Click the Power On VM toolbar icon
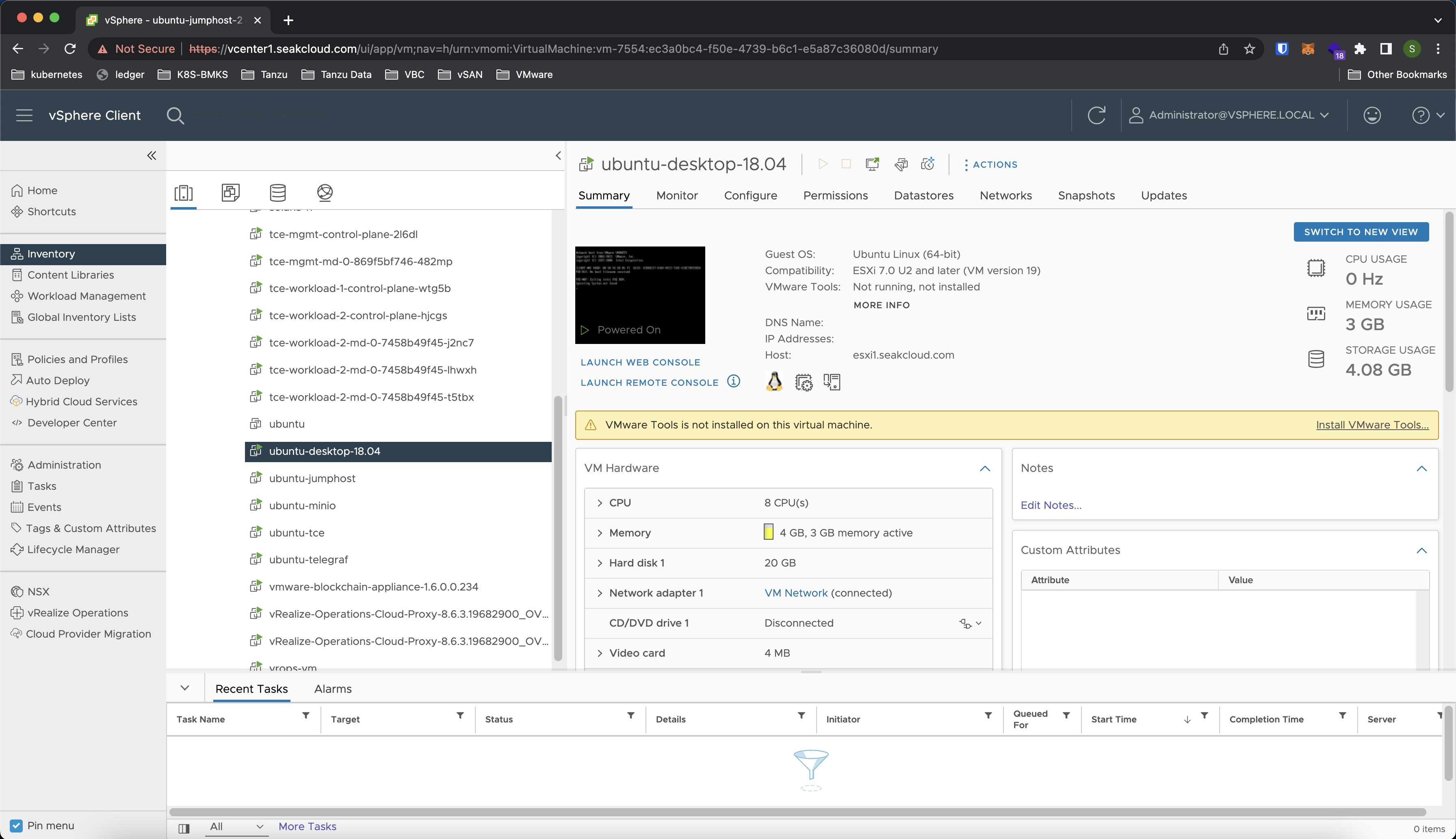The image size is (1456, 839). coord(823,164)
